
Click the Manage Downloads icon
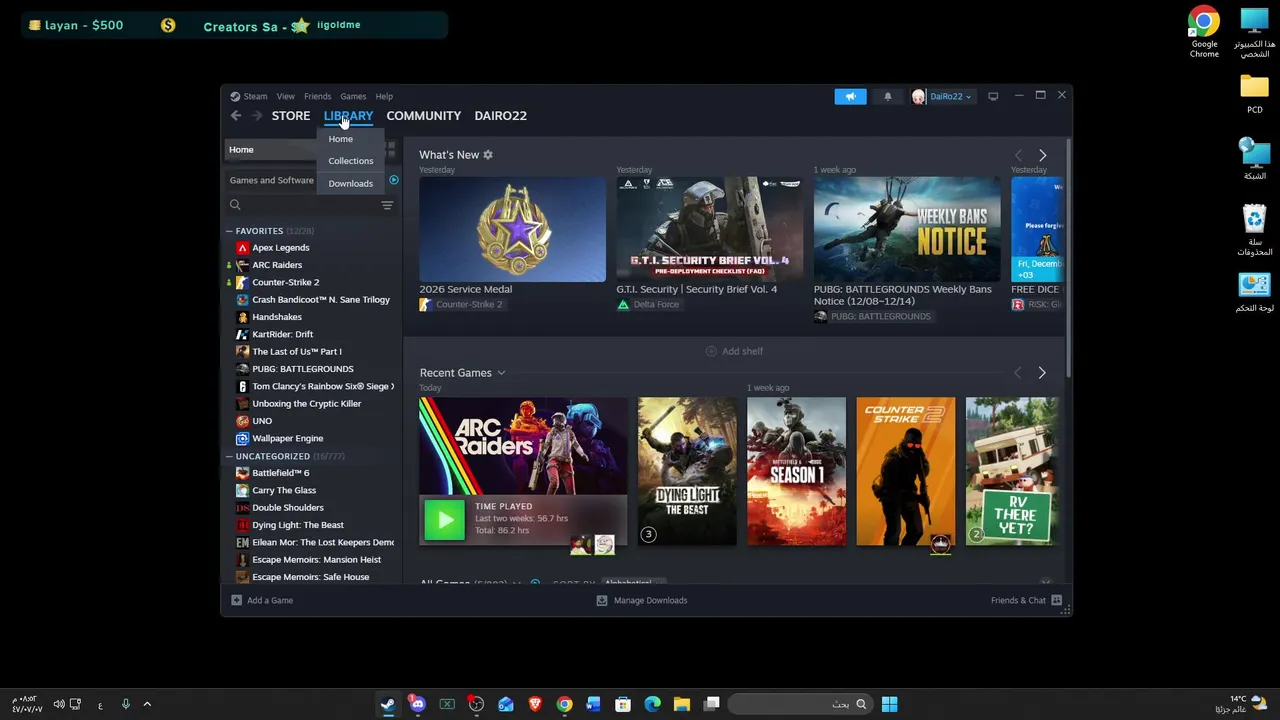coord(601,600)
